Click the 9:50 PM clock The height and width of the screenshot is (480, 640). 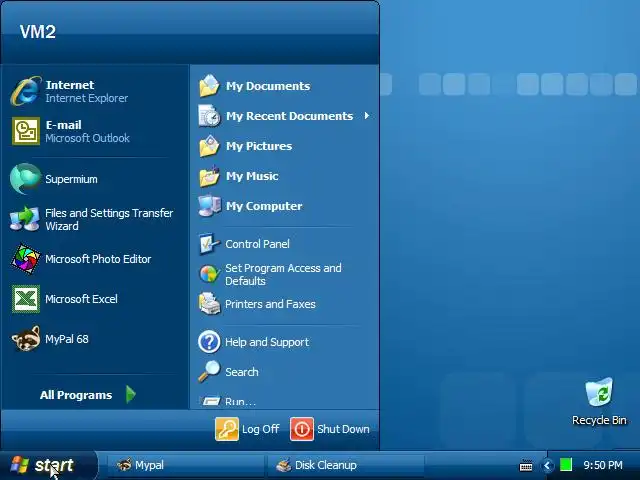(603, 465)
